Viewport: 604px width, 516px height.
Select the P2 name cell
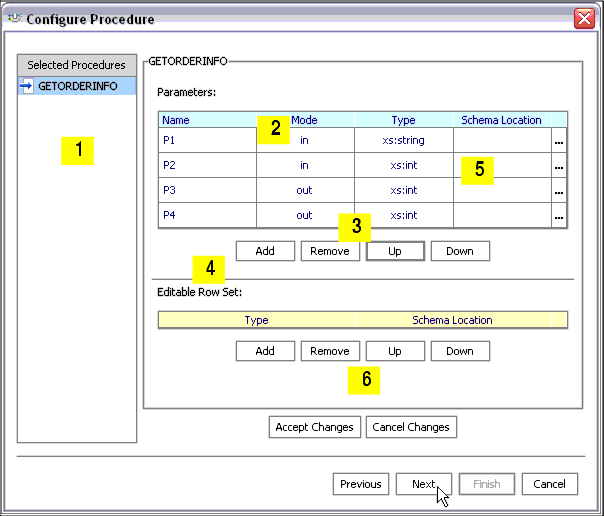coord(207,165)
